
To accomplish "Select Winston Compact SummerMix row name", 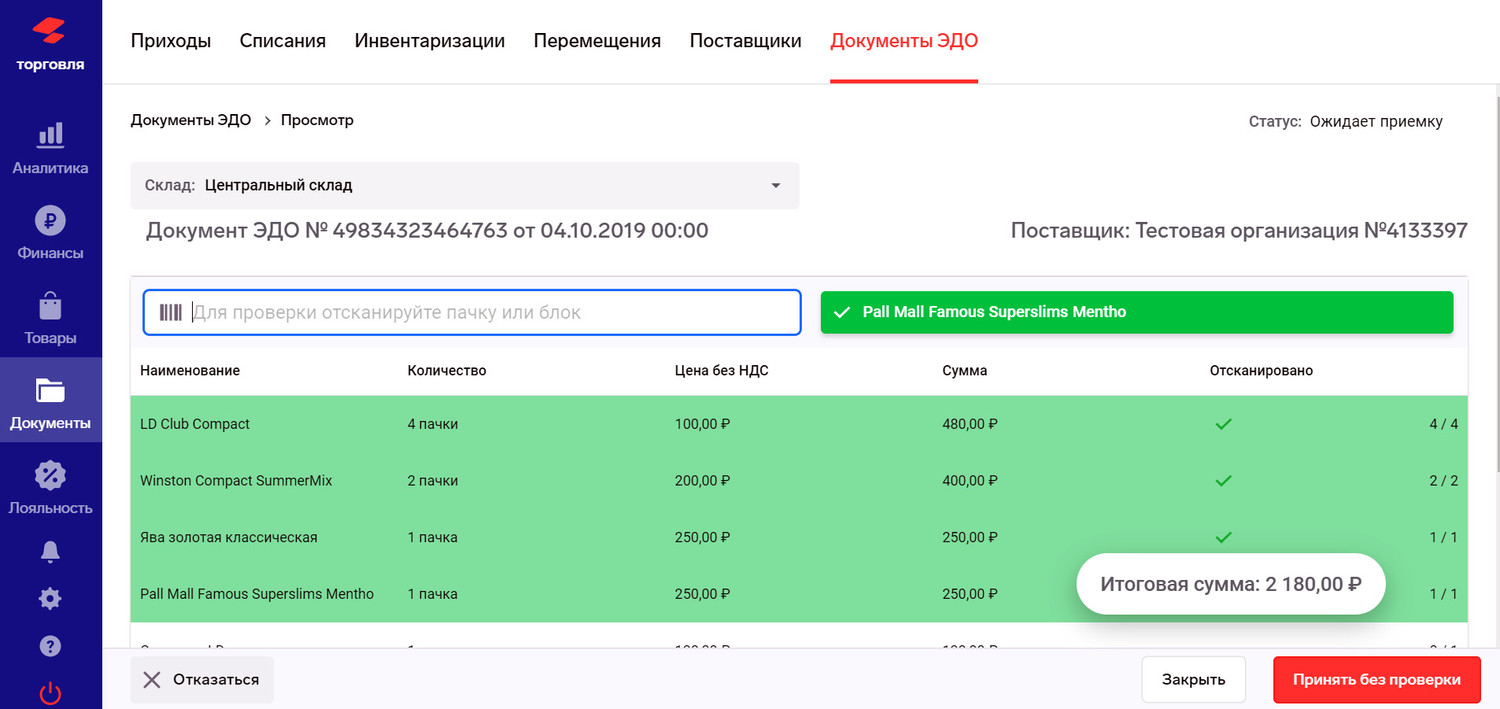I will pos(236,481).
